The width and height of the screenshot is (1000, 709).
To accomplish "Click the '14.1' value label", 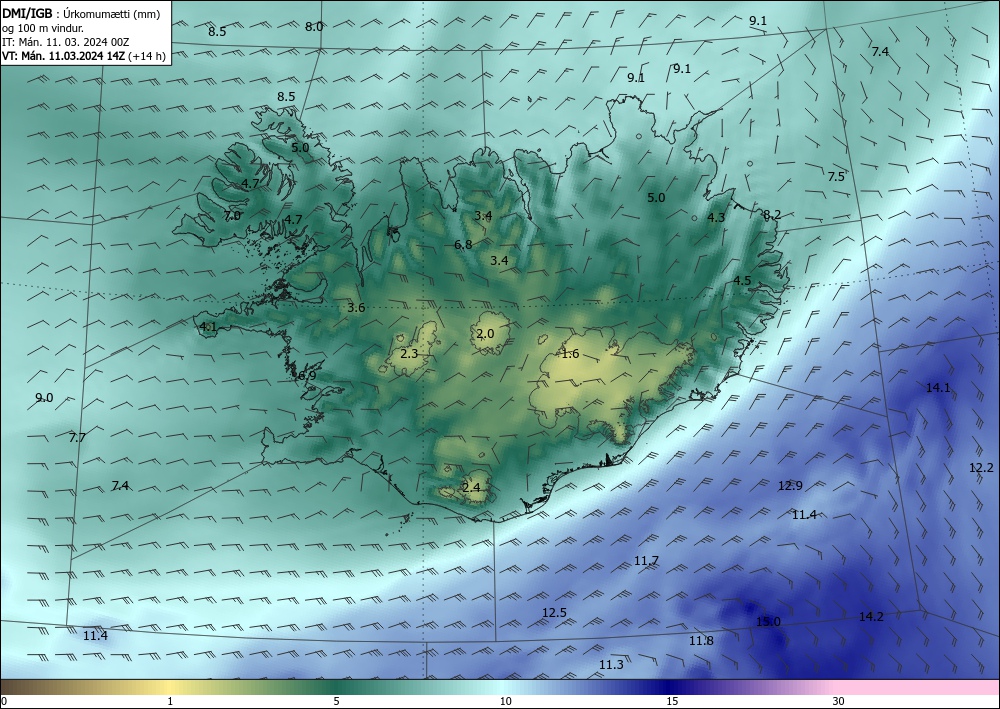I will 938,388.
